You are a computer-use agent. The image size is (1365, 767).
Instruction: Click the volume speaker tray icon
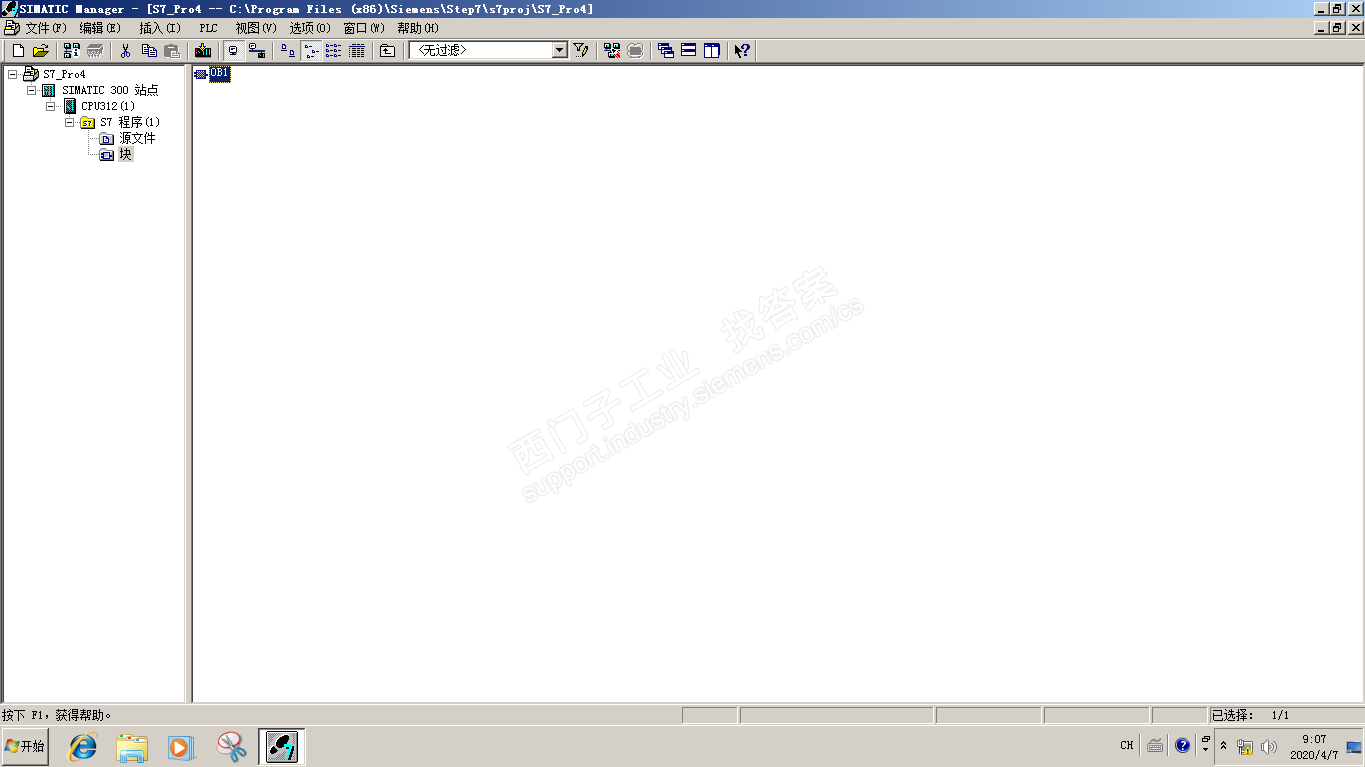(1269, 746)
